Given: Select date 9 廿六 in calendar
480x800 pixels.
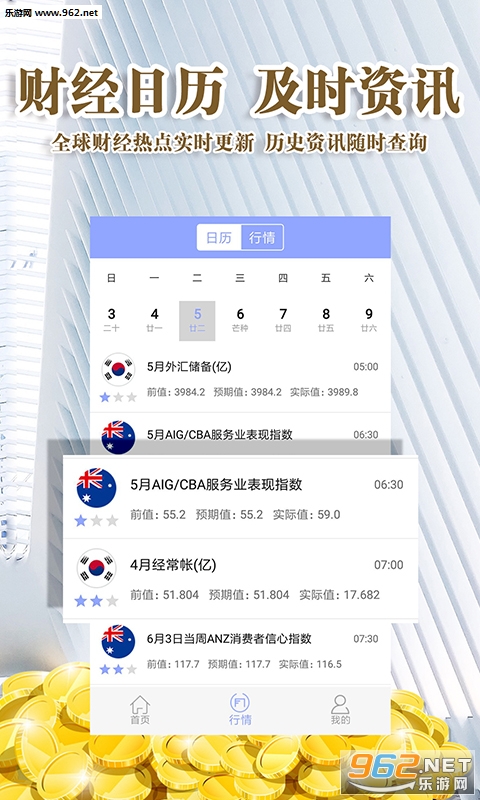Looking at the screenshot, I should (369, 320).
